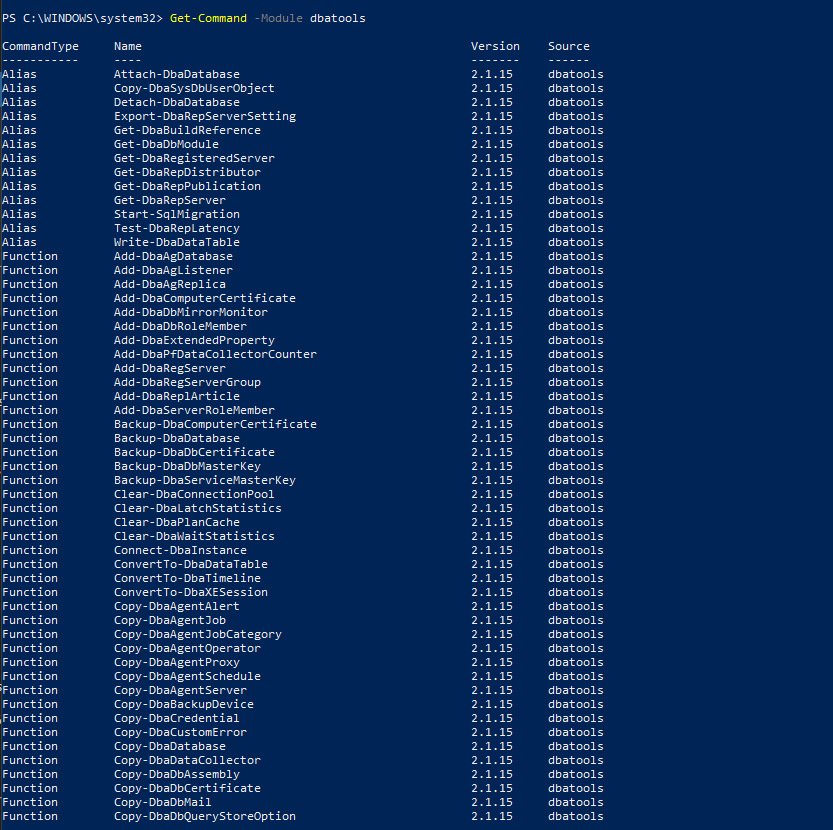
Task: Click the 'PS C:\WINDOWS\system32>' prompt text
Action: (x=82, y=19)
